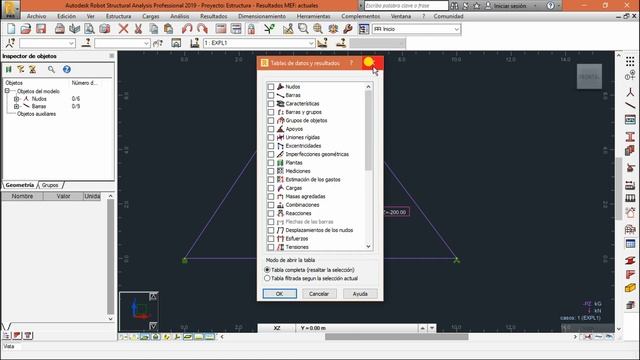
Task: Enable Desplazamientos de los nudos checkbox
Action: [x=271, y=230]
